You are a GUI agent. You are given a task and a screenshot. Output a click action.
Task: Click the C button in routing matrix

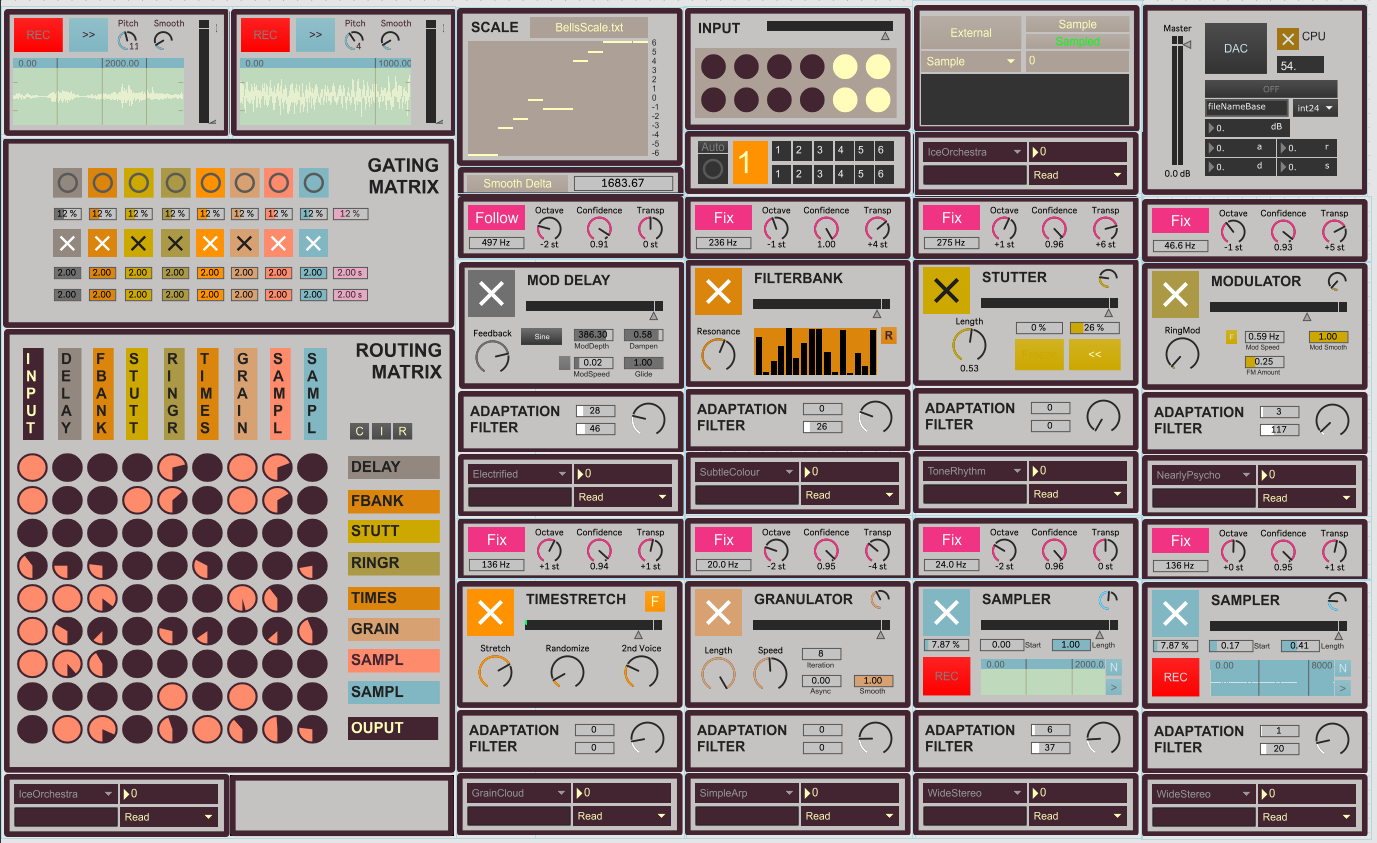pos(358,432)
